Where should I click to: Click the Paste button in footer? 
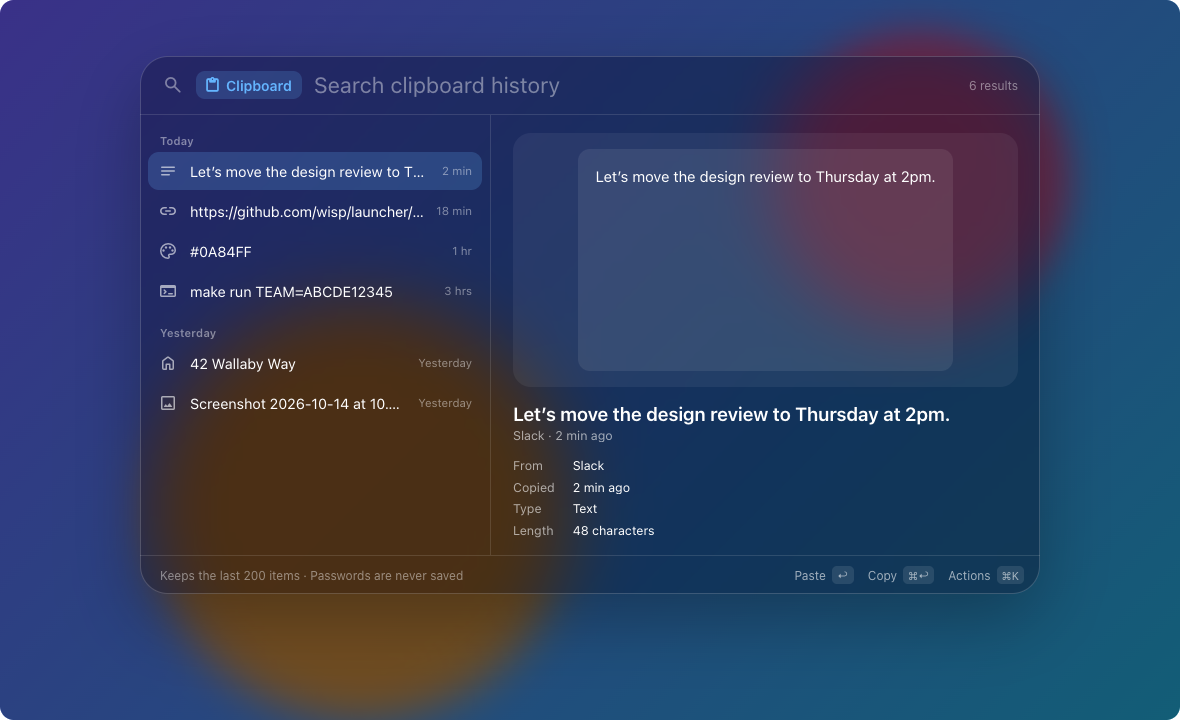click(x=823, y=576)
